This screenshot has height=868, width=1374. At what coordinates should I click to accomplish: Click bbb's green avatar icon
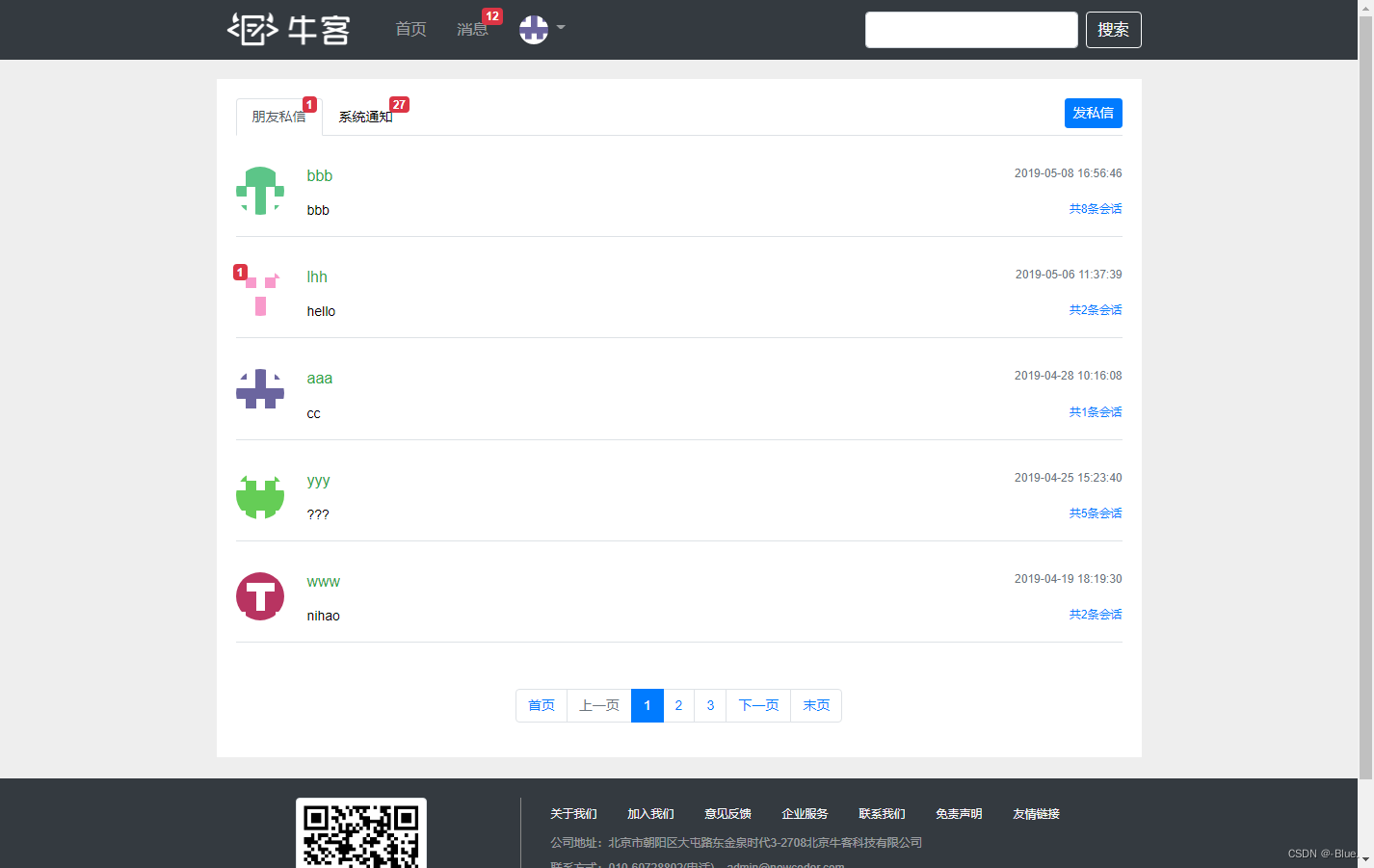coord(259,192)
